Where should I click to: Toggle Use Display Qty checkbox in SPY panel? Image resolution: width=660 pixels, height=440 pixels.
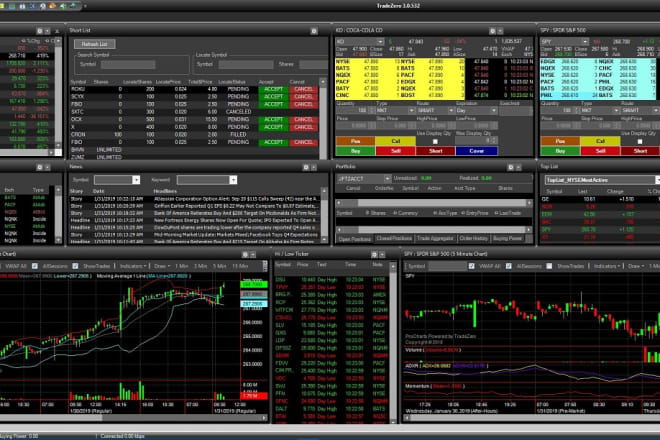(x=640, y=141)
